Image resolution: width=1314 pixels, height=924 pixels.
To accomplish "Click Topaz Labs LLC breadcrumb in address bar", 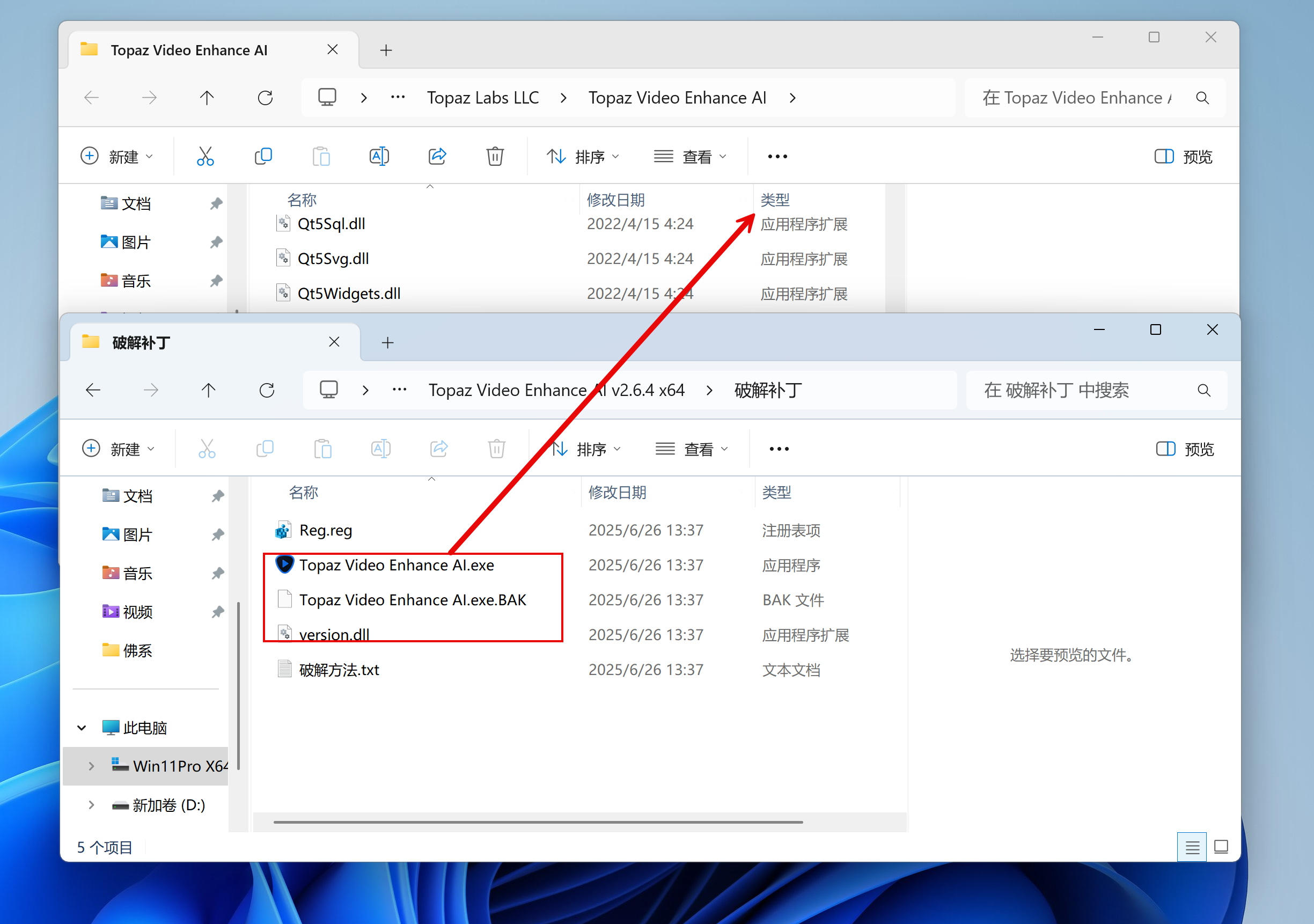I will 482,98.
